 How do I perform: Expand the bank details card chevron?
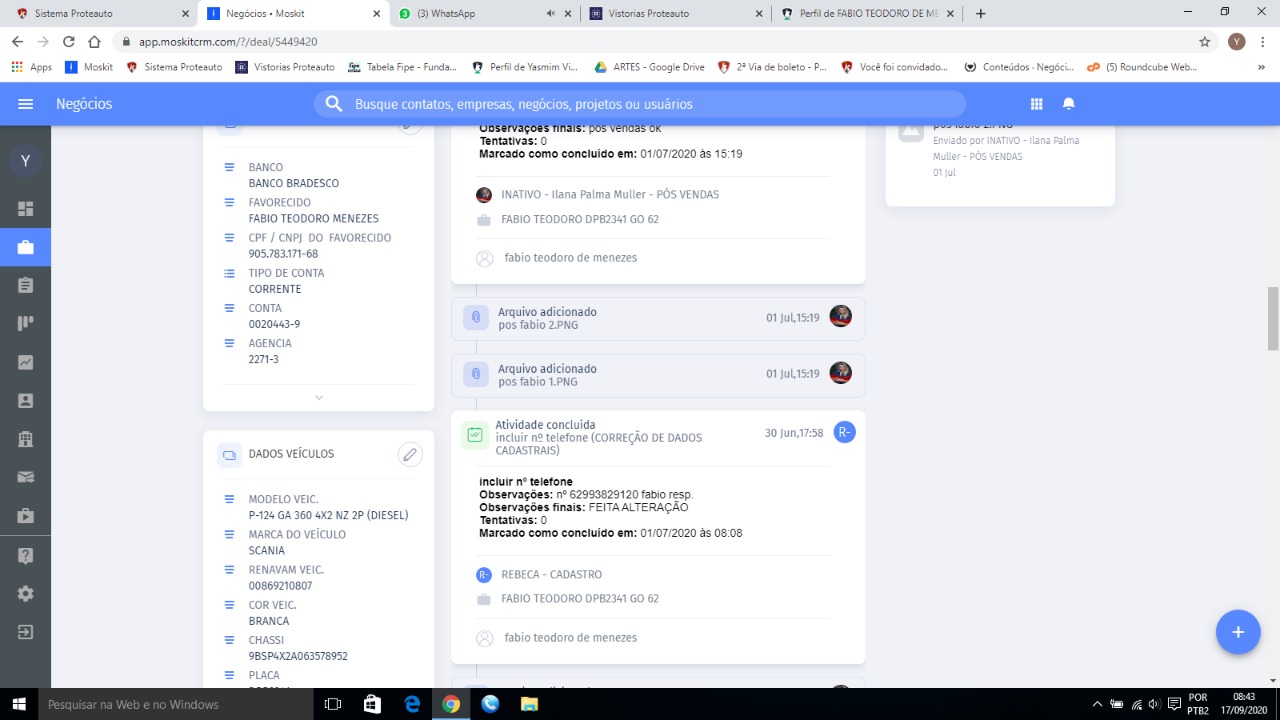pyautogui.click(x=319, y=398)
